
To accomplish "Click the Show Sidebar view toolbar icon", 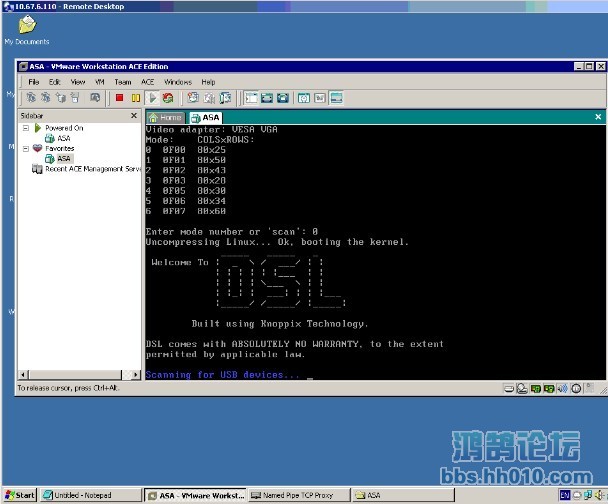I will [251, 98].
